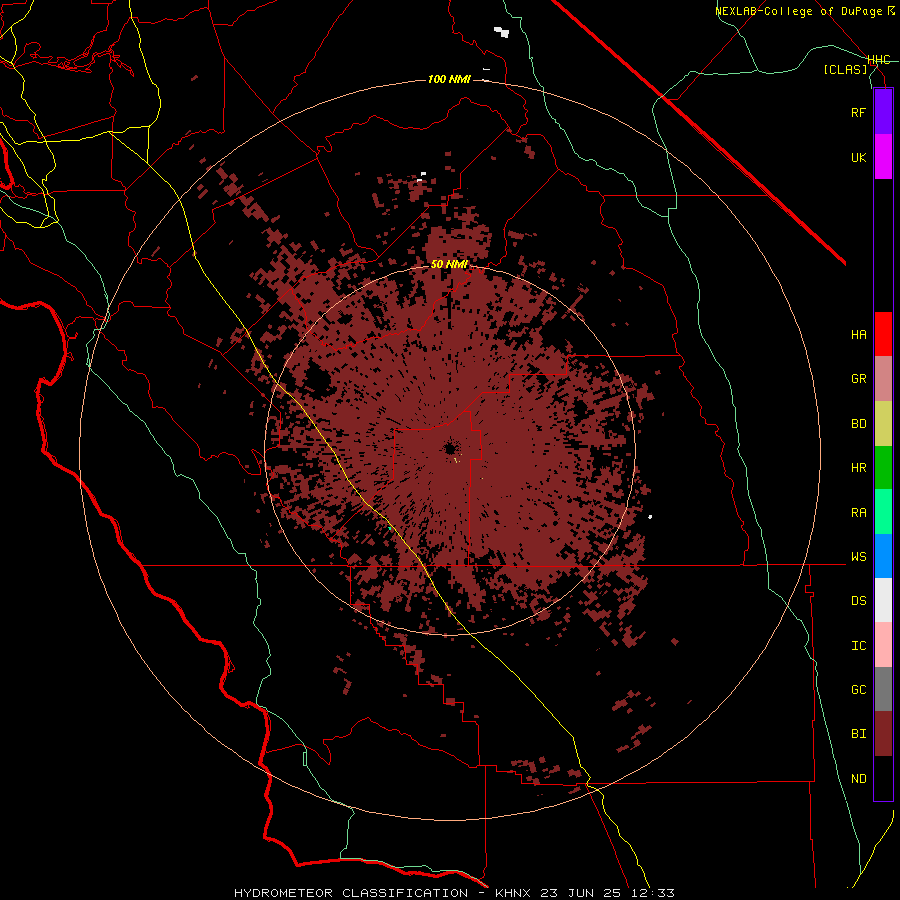Click the magenta UK legend color swatch
The height and width of the screenshot is (900, 900).
coord(883,157)
